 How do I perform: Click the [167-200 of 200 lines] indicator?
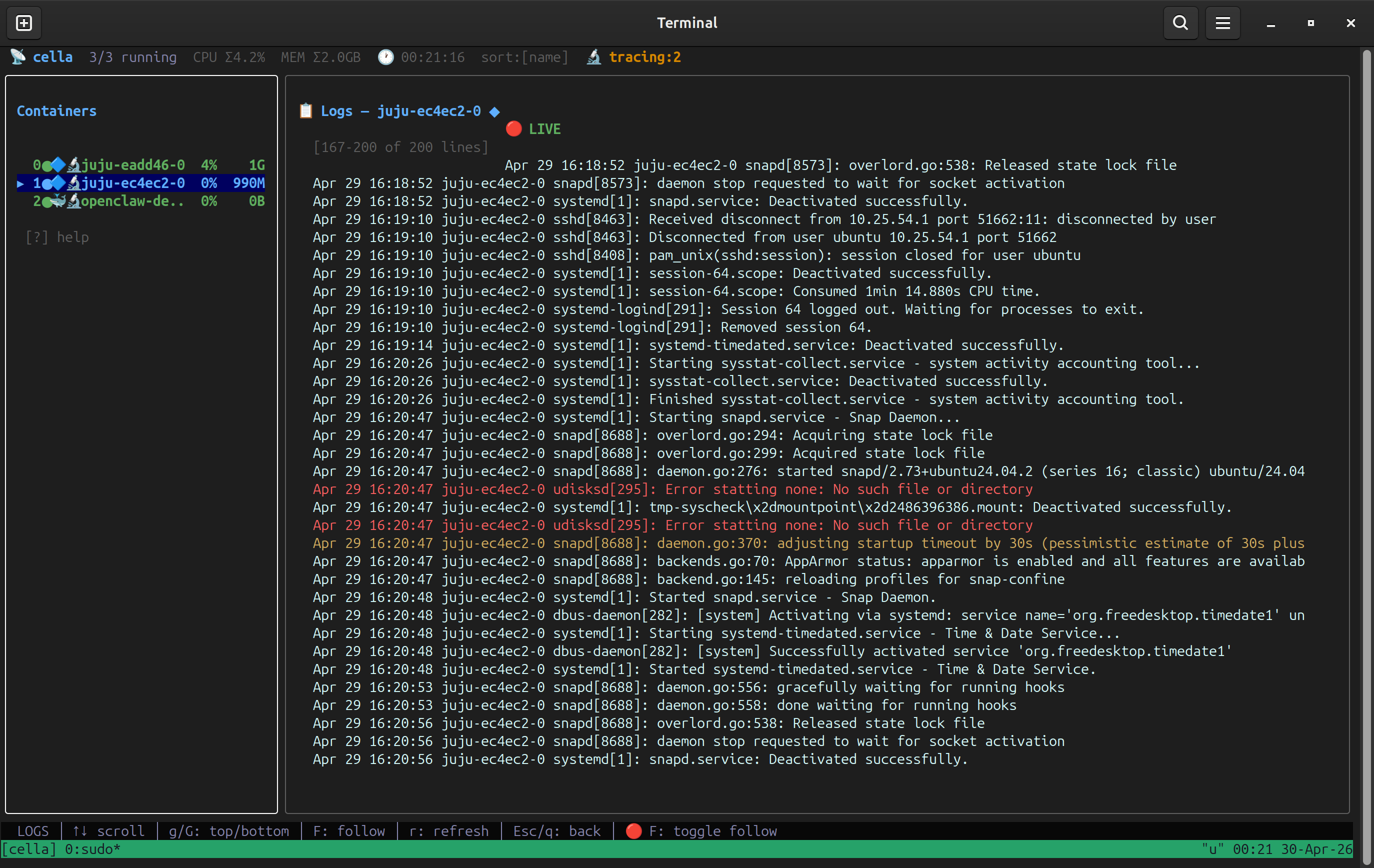click(x=401, y=147)
